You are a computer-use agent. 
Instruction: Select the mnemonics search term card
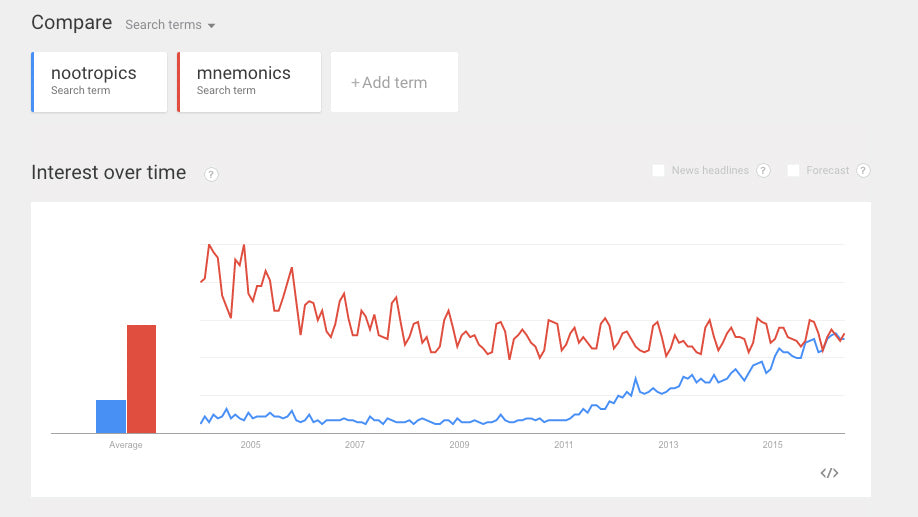click(249, 82)
